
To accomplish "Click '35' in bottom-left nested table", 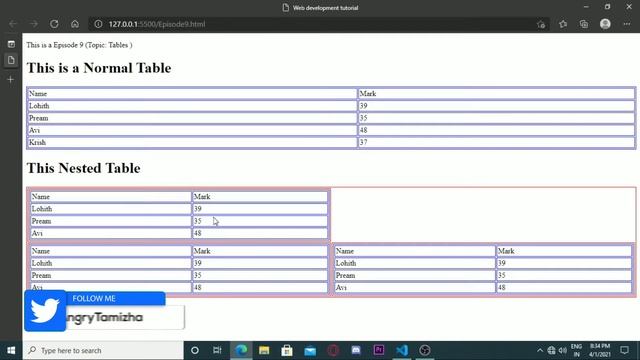I will pos(260,276).
